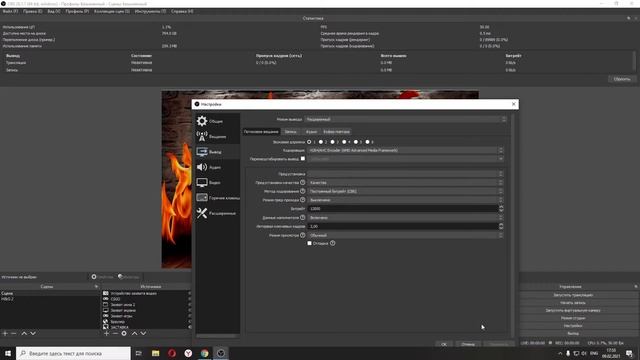Add a new scene with plus icon

tap(5, 333)
